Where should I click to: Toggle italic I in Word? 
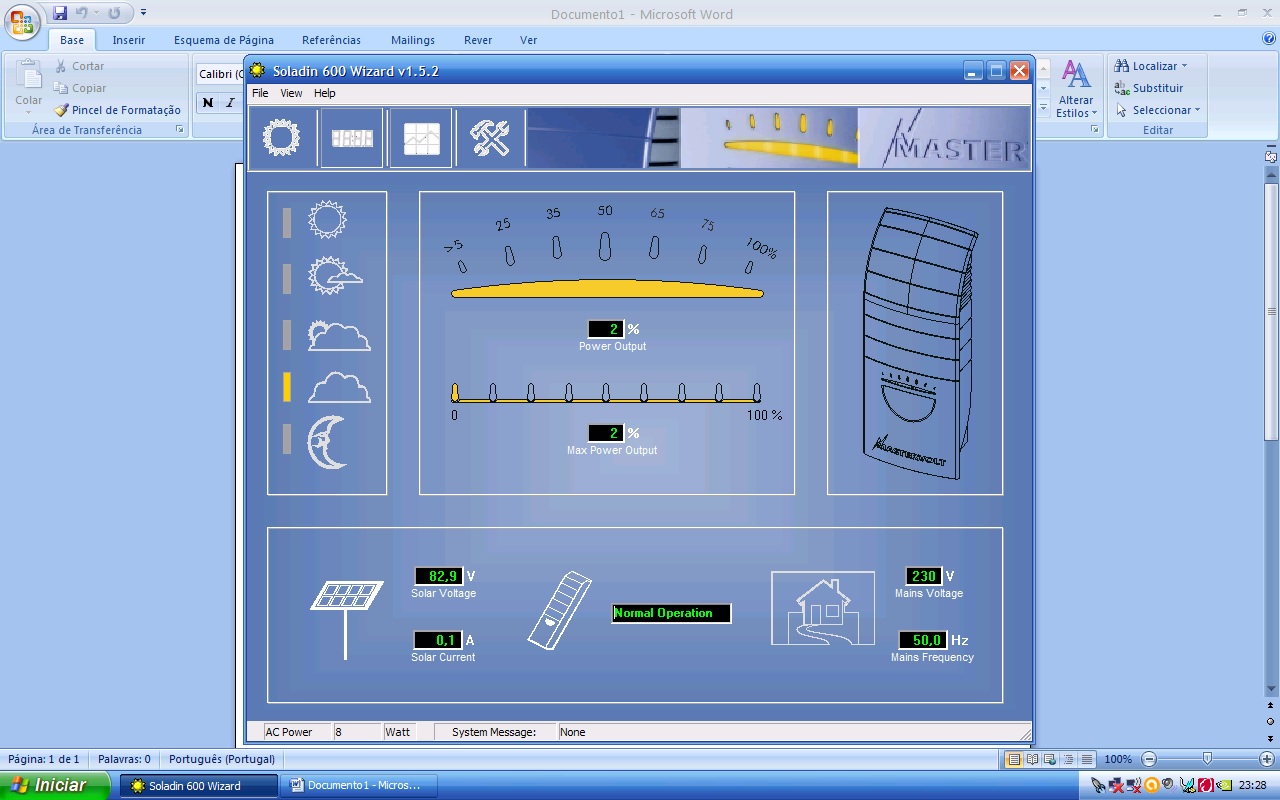coord(230,102)
